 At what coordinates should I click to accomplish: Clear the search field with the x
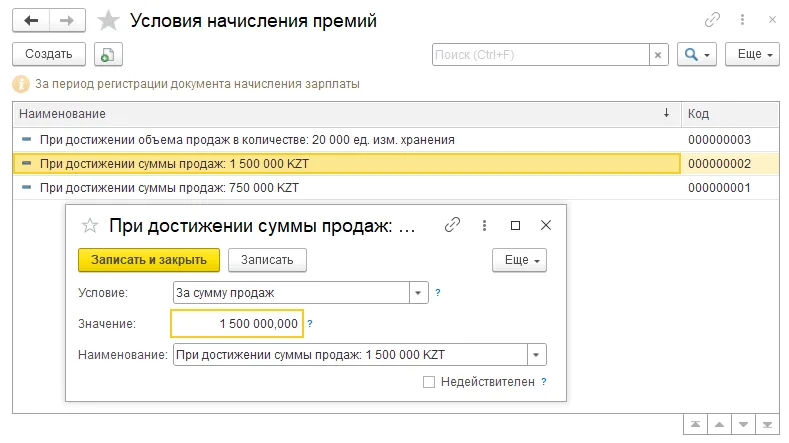(x=658, y=54)
